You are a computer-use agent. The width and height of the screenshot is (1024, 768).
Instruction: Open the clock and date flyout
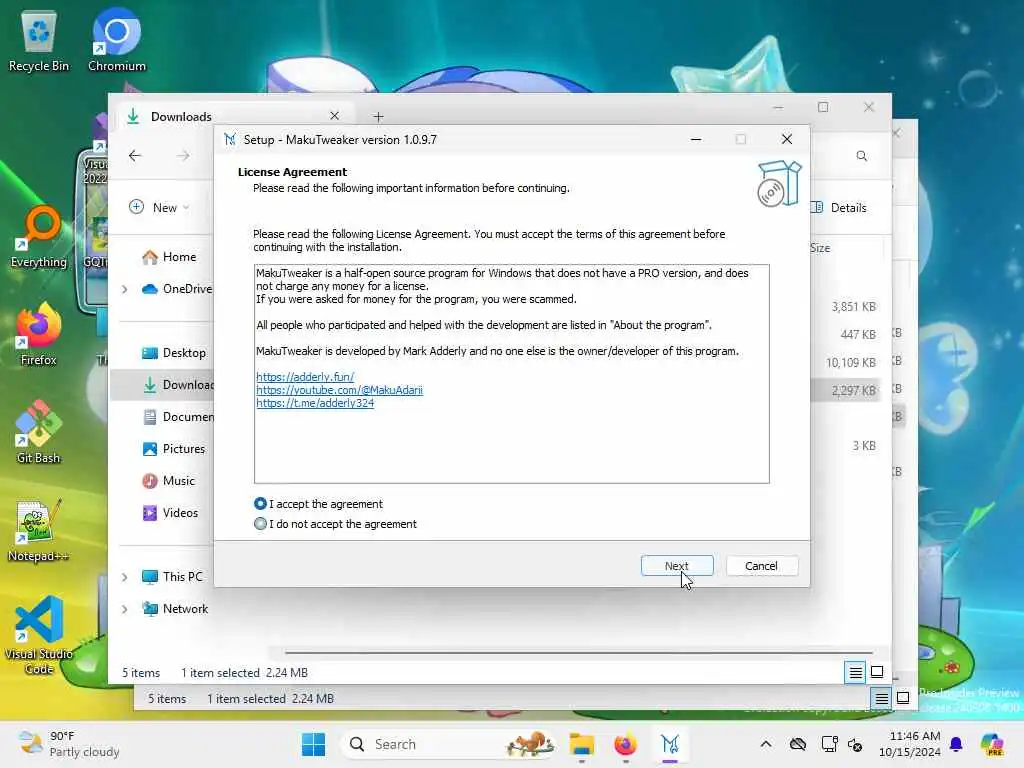click(x=910, y=744)
